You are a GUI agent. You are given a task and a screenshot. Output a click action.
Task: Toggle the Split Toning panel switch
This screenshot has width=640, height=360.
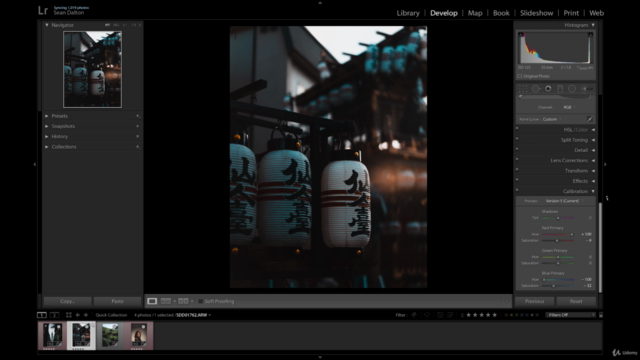517,139
